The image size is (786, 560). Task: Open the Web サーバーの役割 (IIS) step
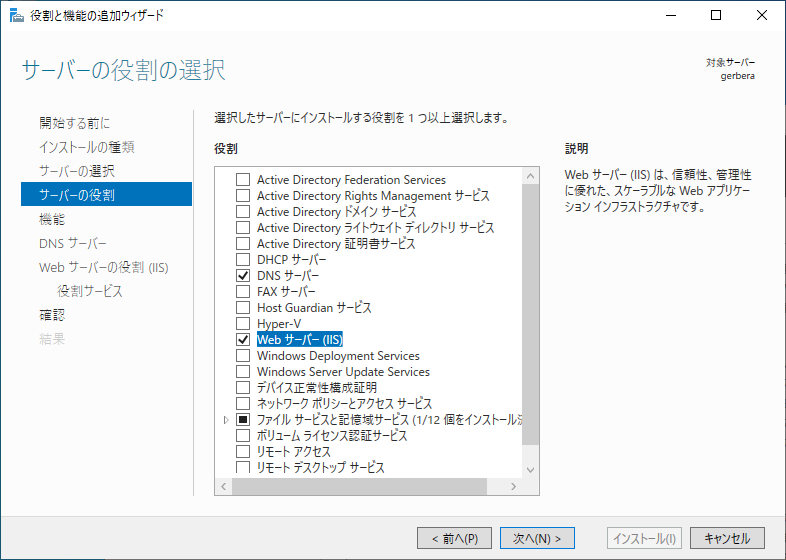pos(104,267)
